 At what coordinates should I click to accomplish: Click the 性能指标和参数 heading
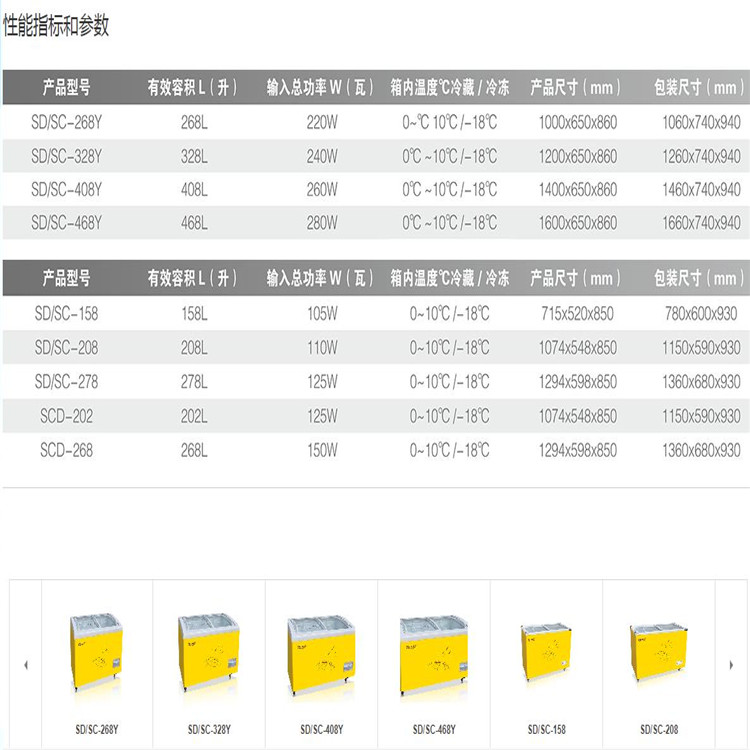point(56,27)
